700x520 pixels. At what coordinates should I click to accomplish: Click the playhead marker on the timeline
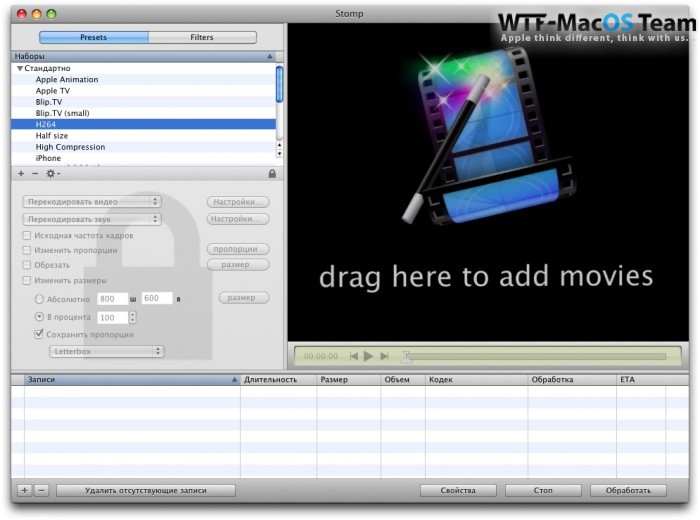[405, 357]
